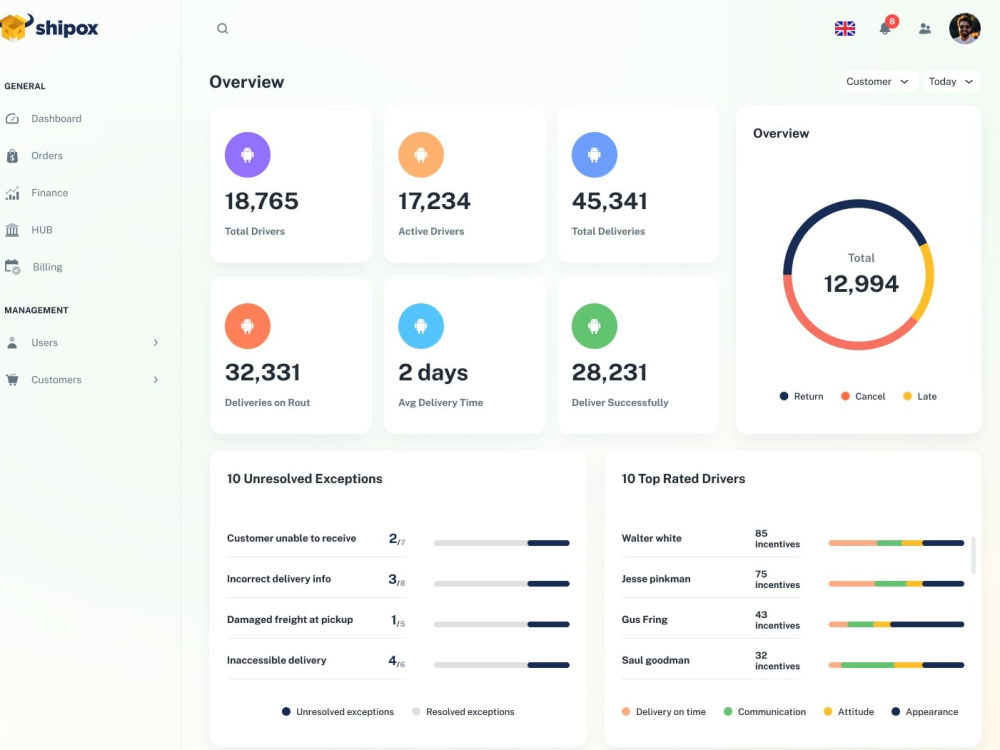Viewport: 1000px width, 750px height.
Task: Toggle Resolved exceptions legend
Action: pyautogui.click(x=463, y=712)
